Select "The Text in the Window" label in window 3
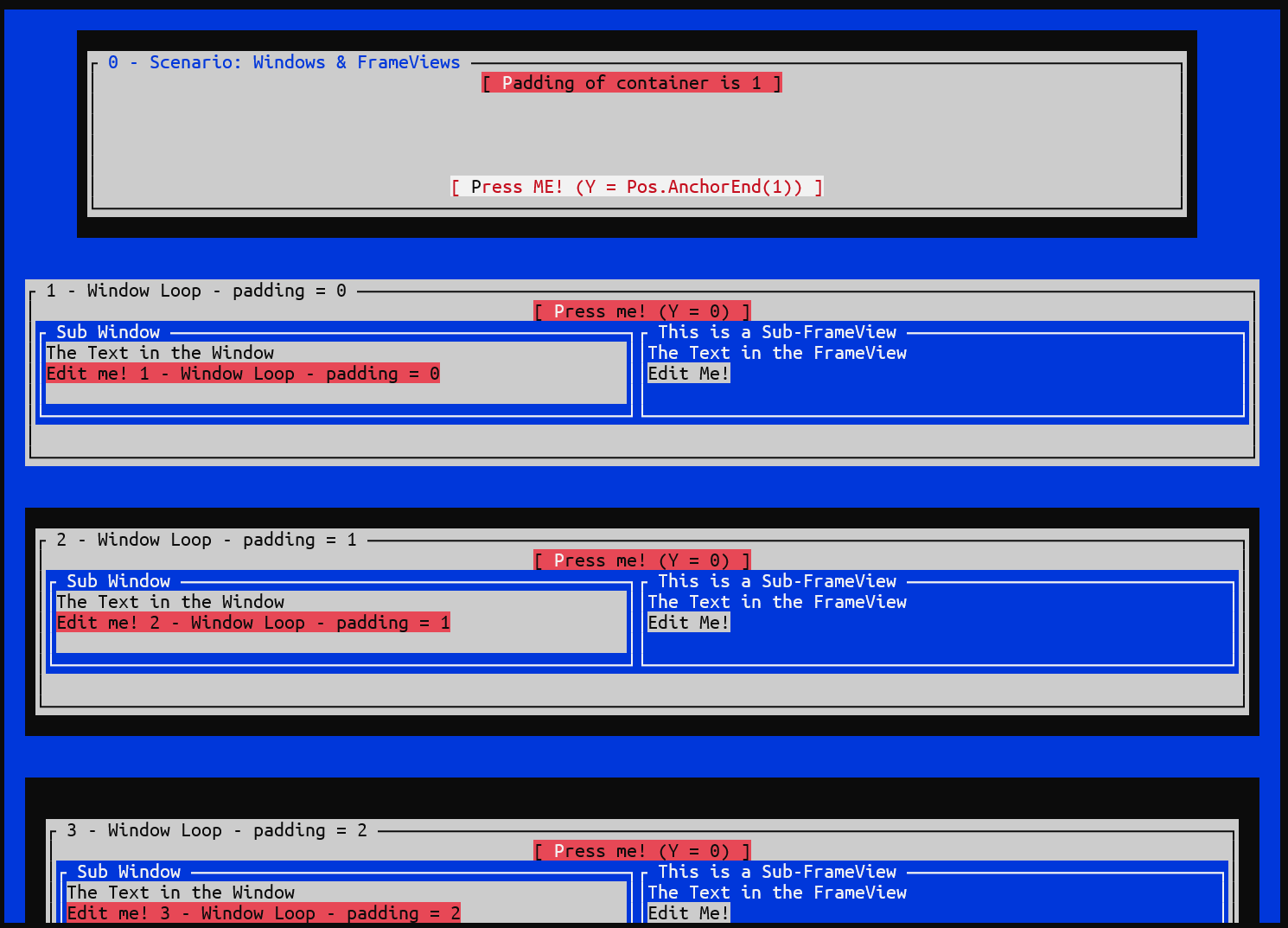This screenshot has width=1288, height=928. coord(181,892)
